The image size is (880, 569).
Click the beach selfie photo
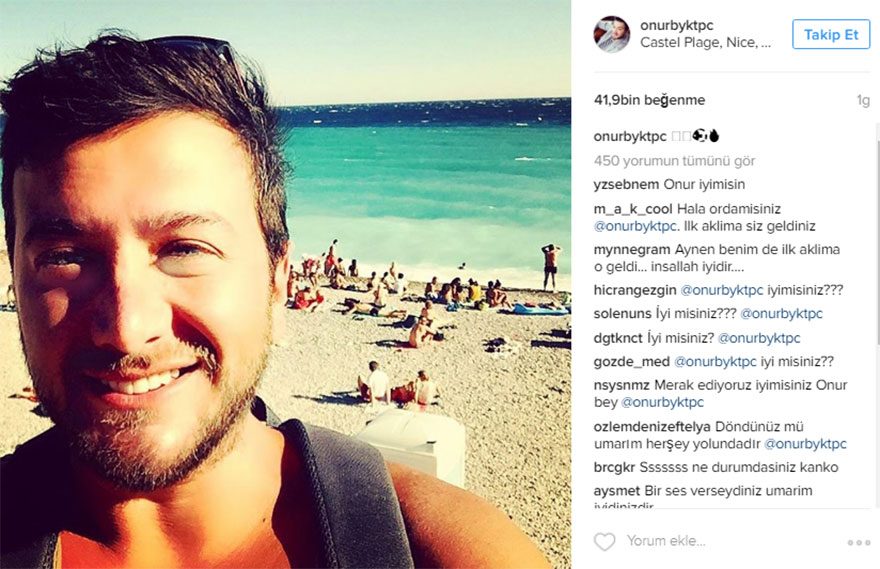pyautogui.click(x=286, y=284)
